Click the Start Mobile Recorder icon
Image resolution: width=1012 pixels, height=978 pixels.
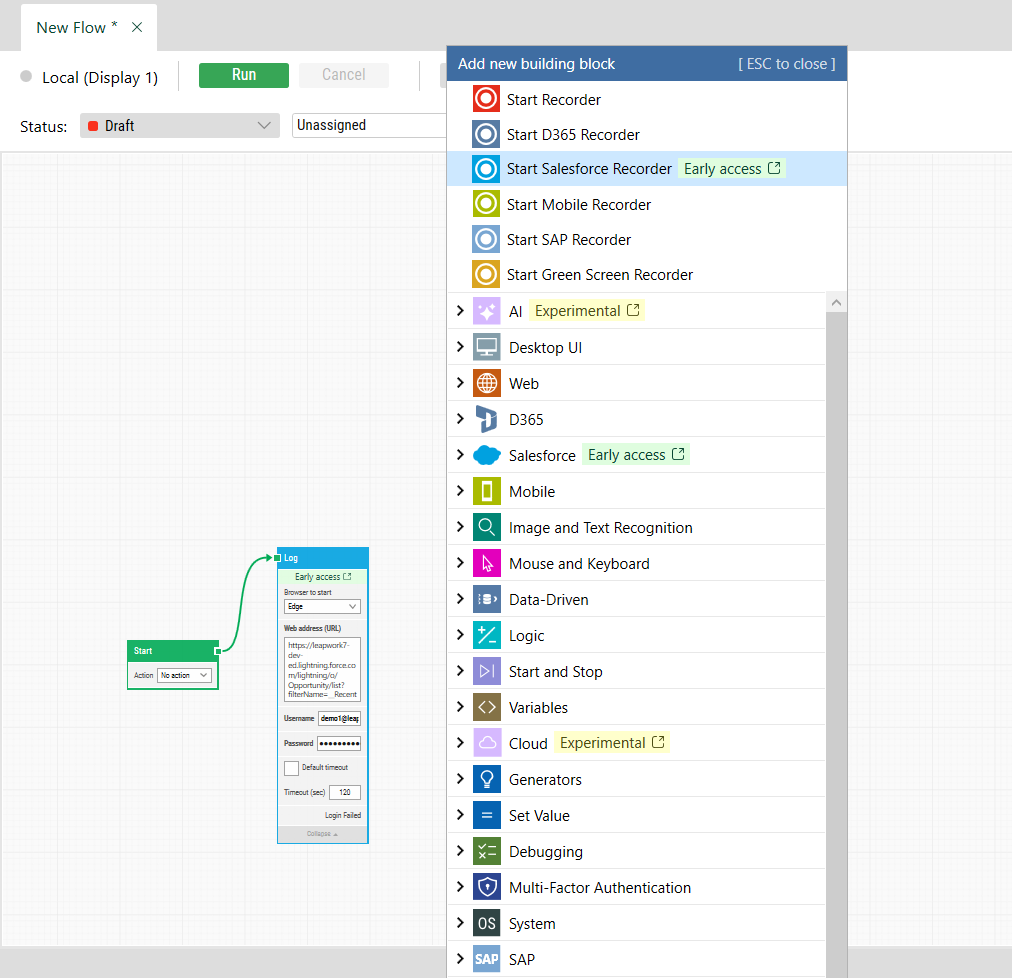(485, 203)
